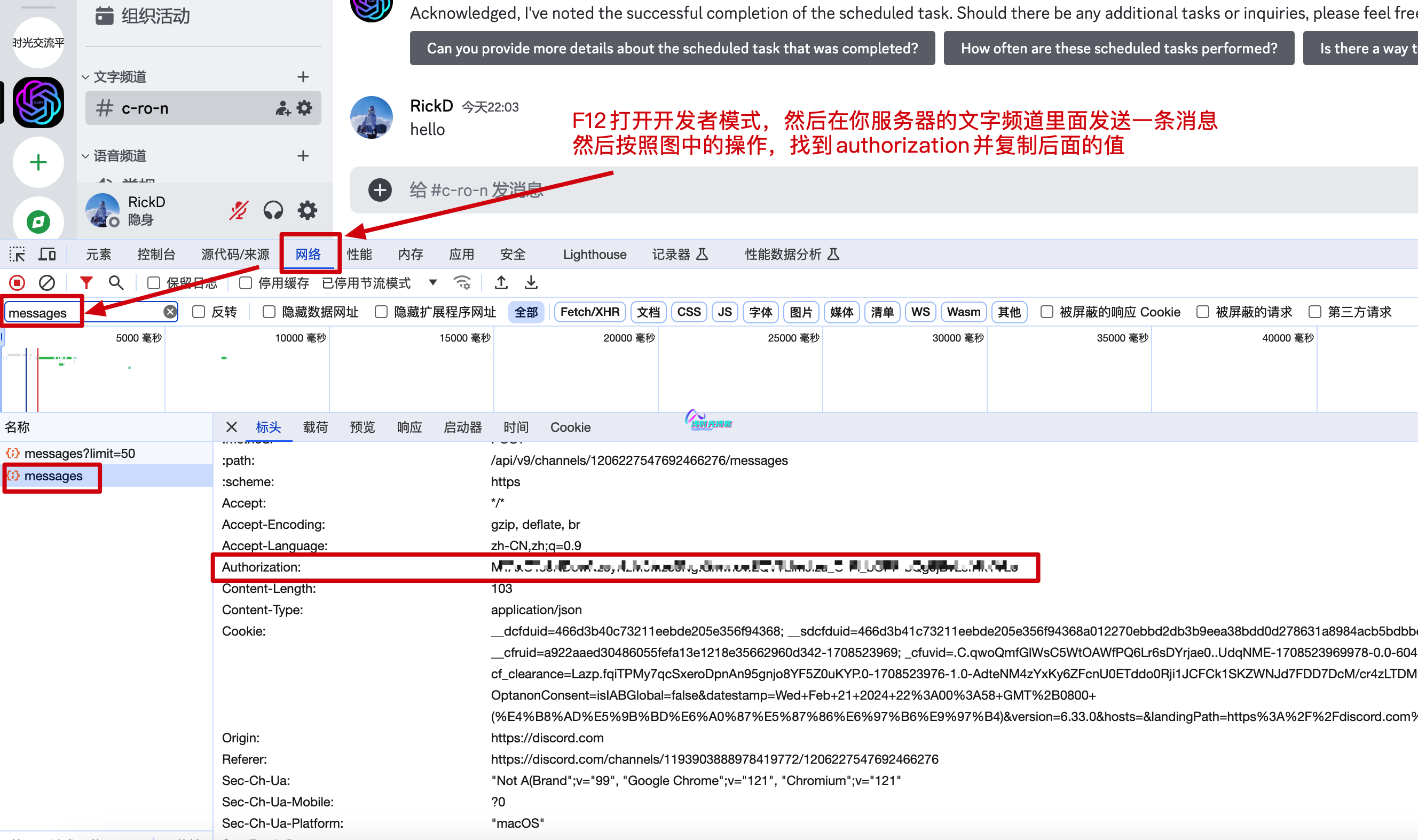Select the messages?limit=50 request row
The height and width of the screenshot is (840, 1418).
pos(106,453)
